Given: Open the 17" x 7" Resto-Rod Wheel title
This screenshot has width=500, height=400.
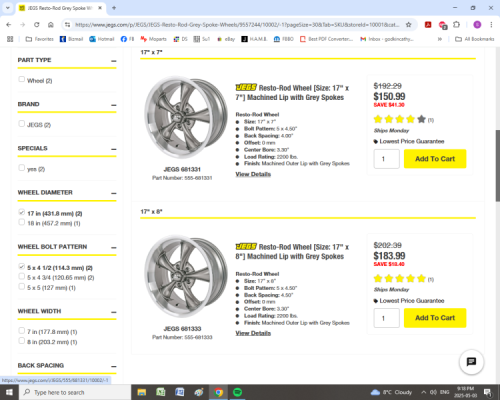Looking at the screenshot, I should [292, 93].
